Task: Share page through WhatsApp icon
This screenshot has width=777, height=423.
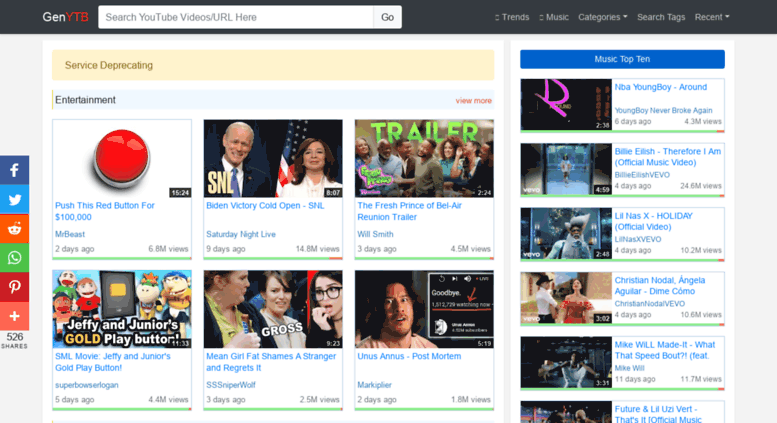Action: 14,258
